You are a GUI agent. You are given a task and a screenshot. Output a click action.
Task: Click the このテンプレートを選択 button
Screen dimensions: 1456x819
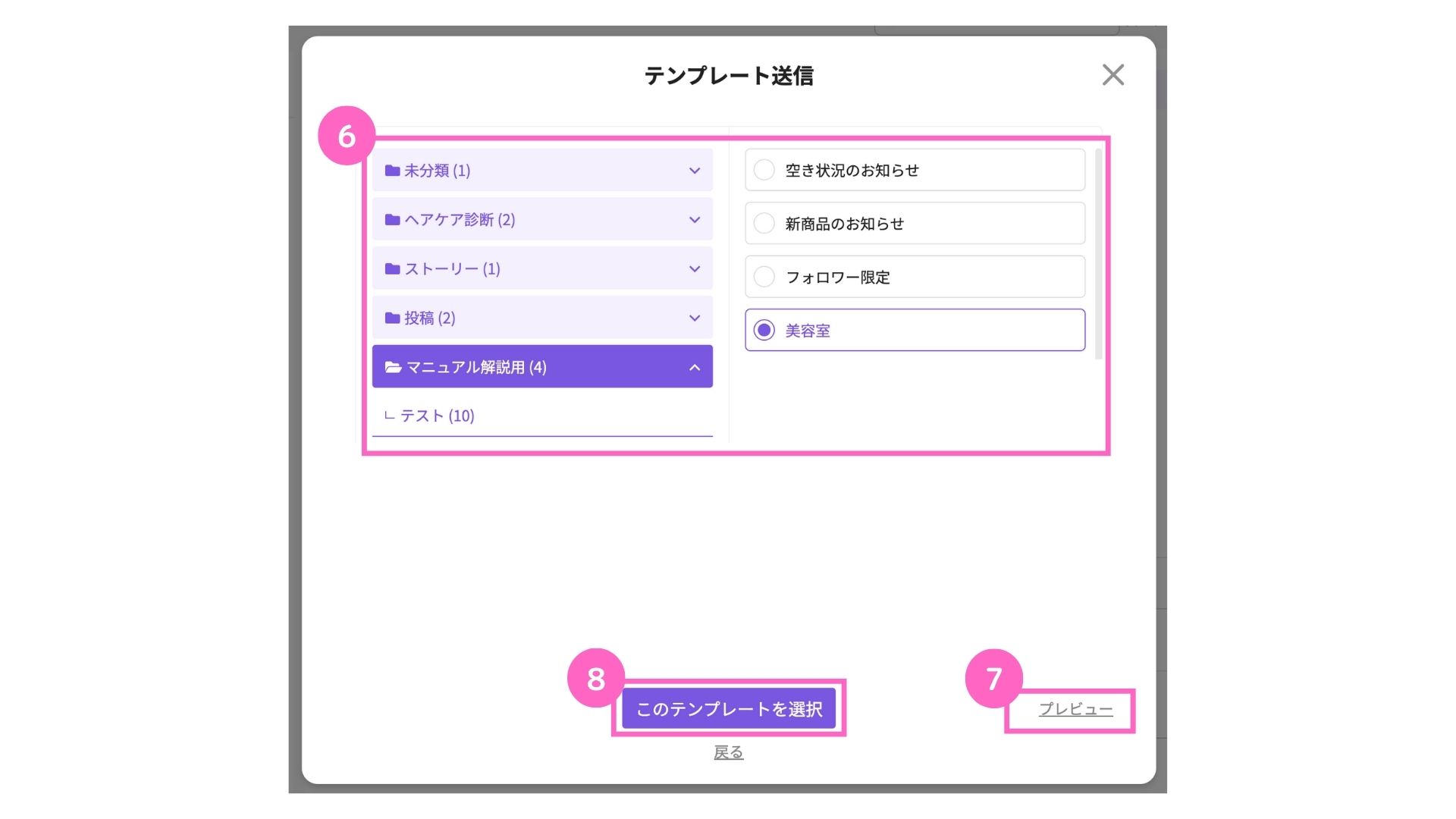[x=729, y=708]
